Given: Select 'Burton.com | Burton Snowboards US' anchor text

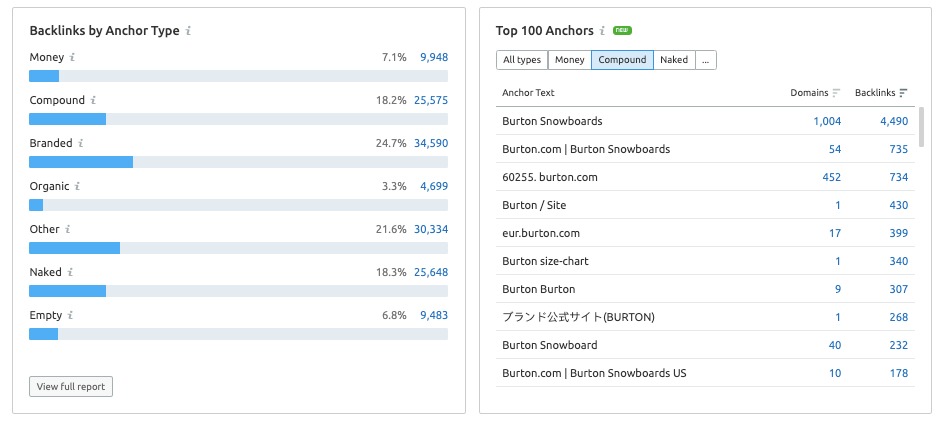Looking at the screenshot, I should coord(594,373).
